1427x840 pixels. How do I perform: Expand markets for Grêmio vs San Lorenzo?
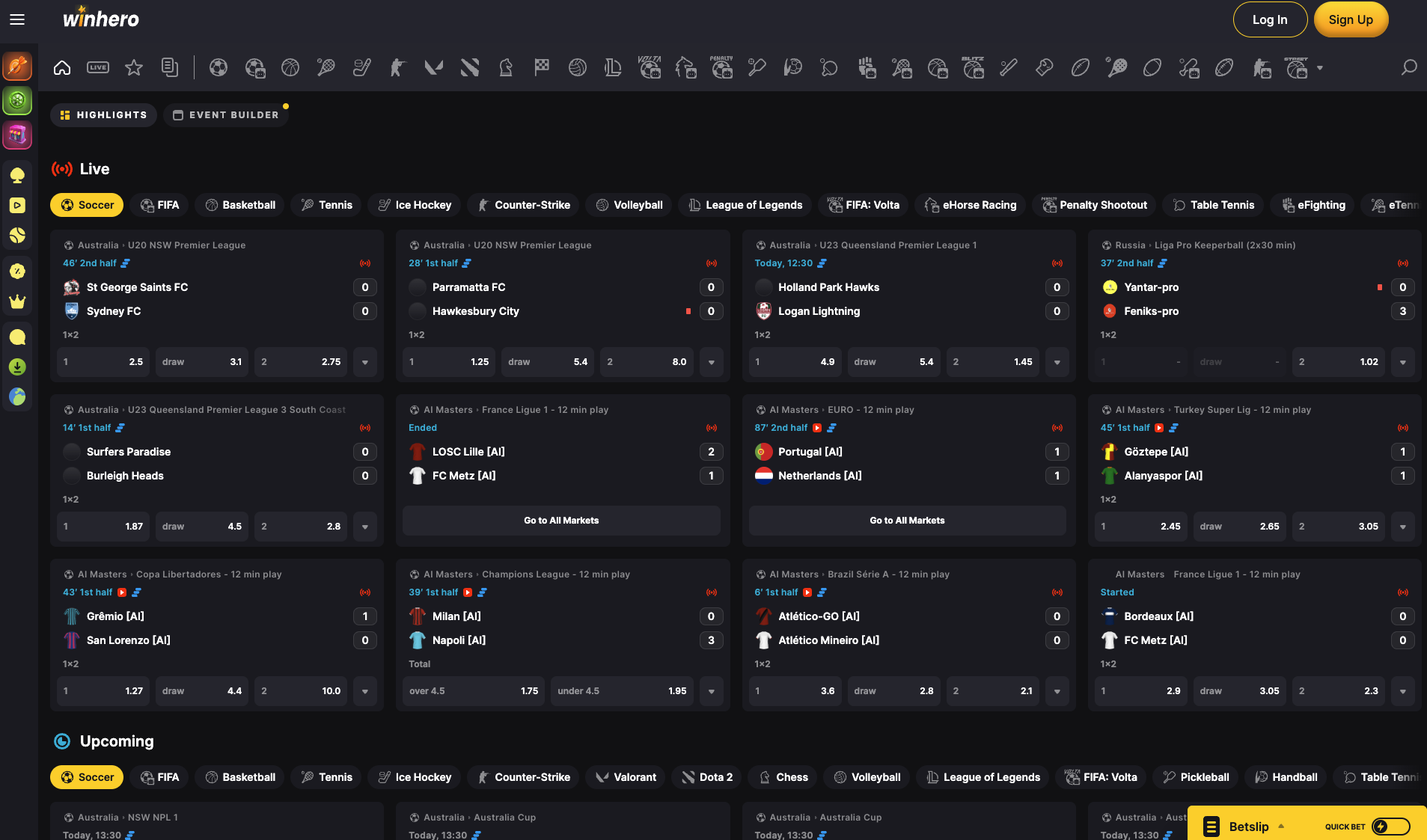(365, 691)
